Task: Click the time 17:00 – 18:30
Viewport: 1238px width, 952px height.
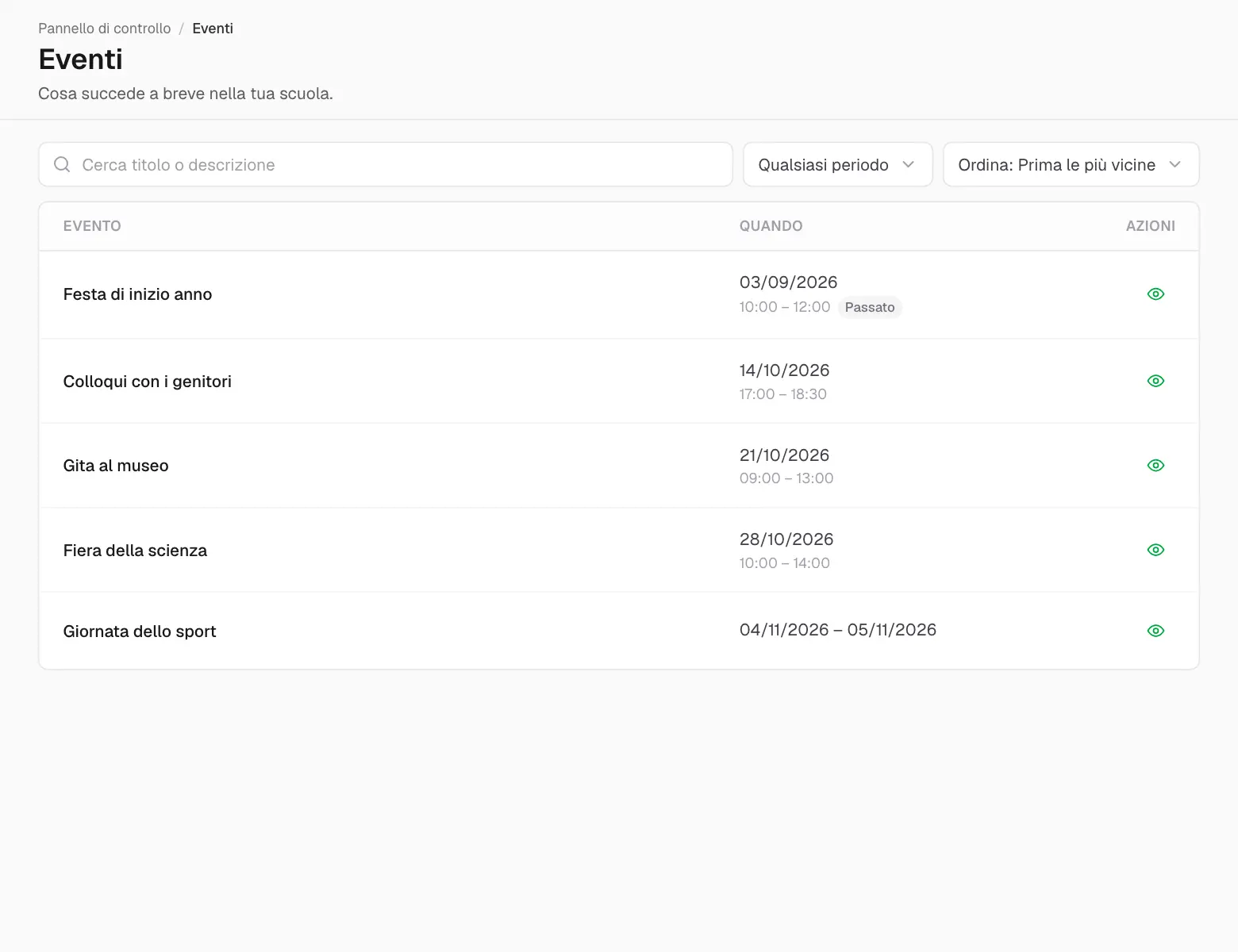Action: (782, 394)
